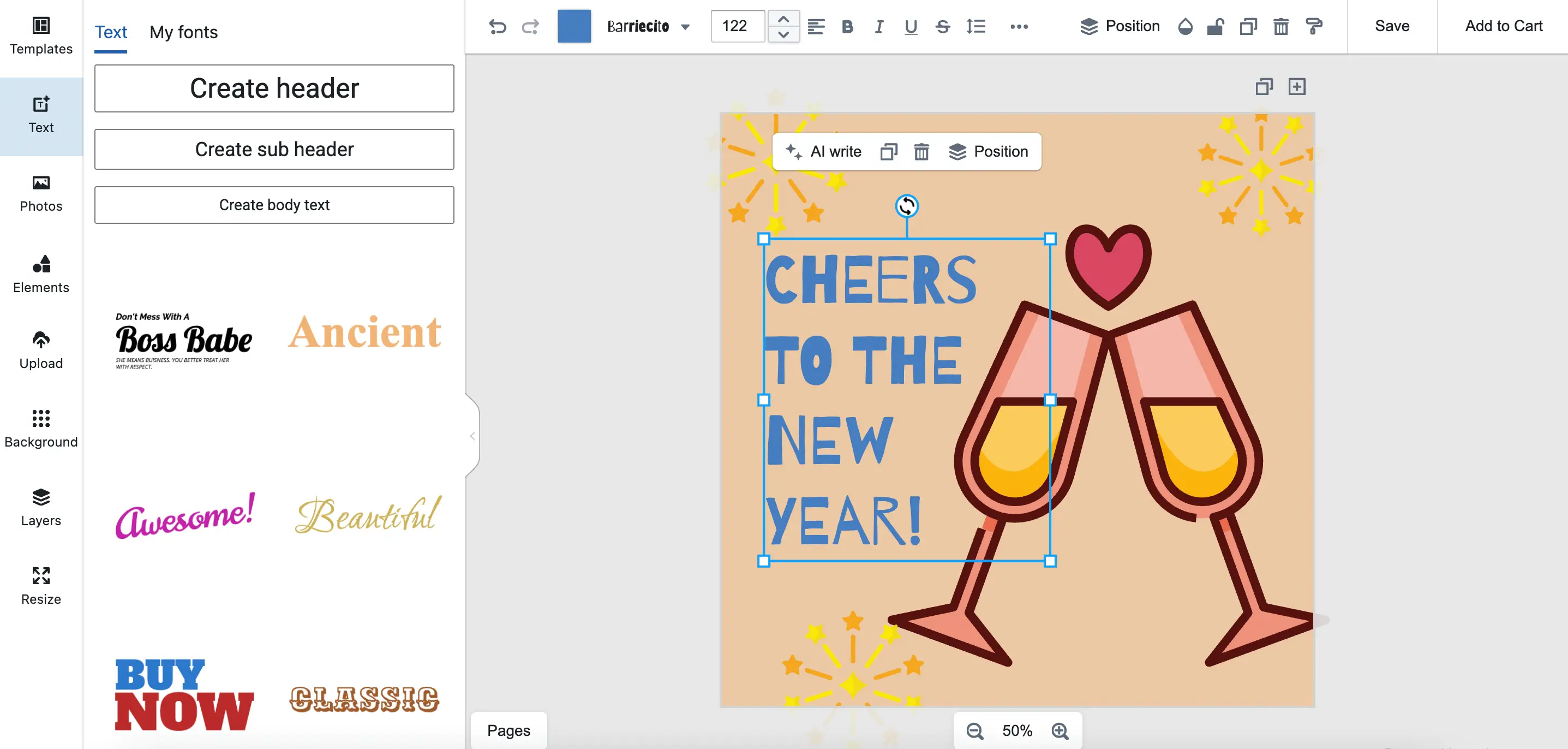Image resolution: width=1568 pixels, height=749 pixels.
Task: Open the text color swatch picker
Action: point(573,26)
